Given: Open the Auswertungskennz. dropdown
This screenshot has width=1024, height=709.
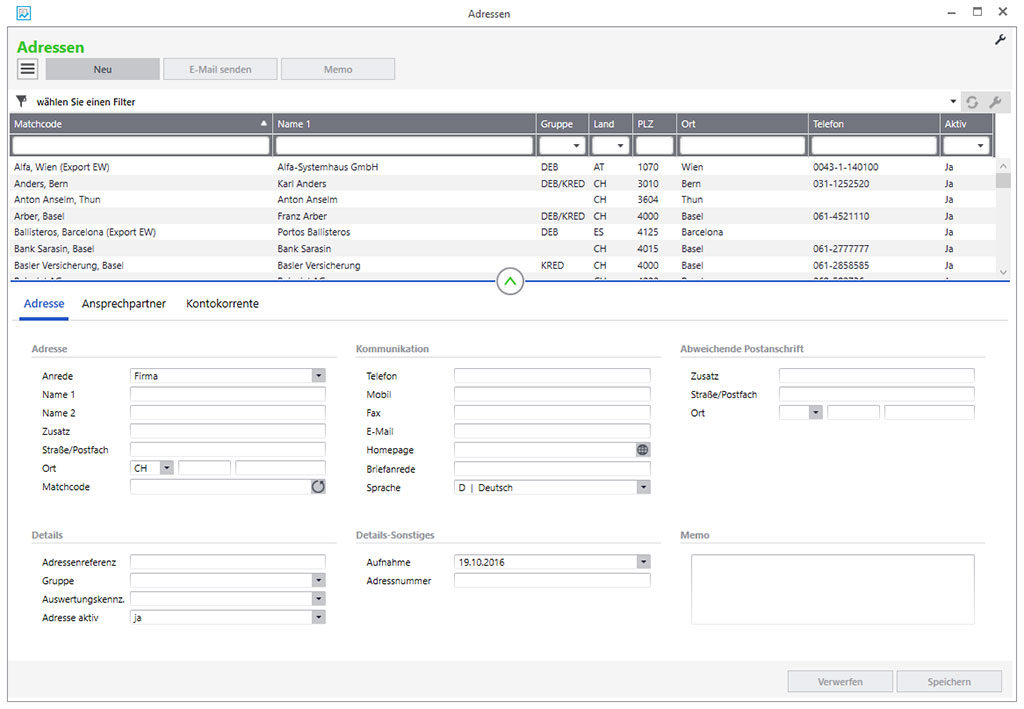Looking at the screenshot, I should (x=318, y=599).
